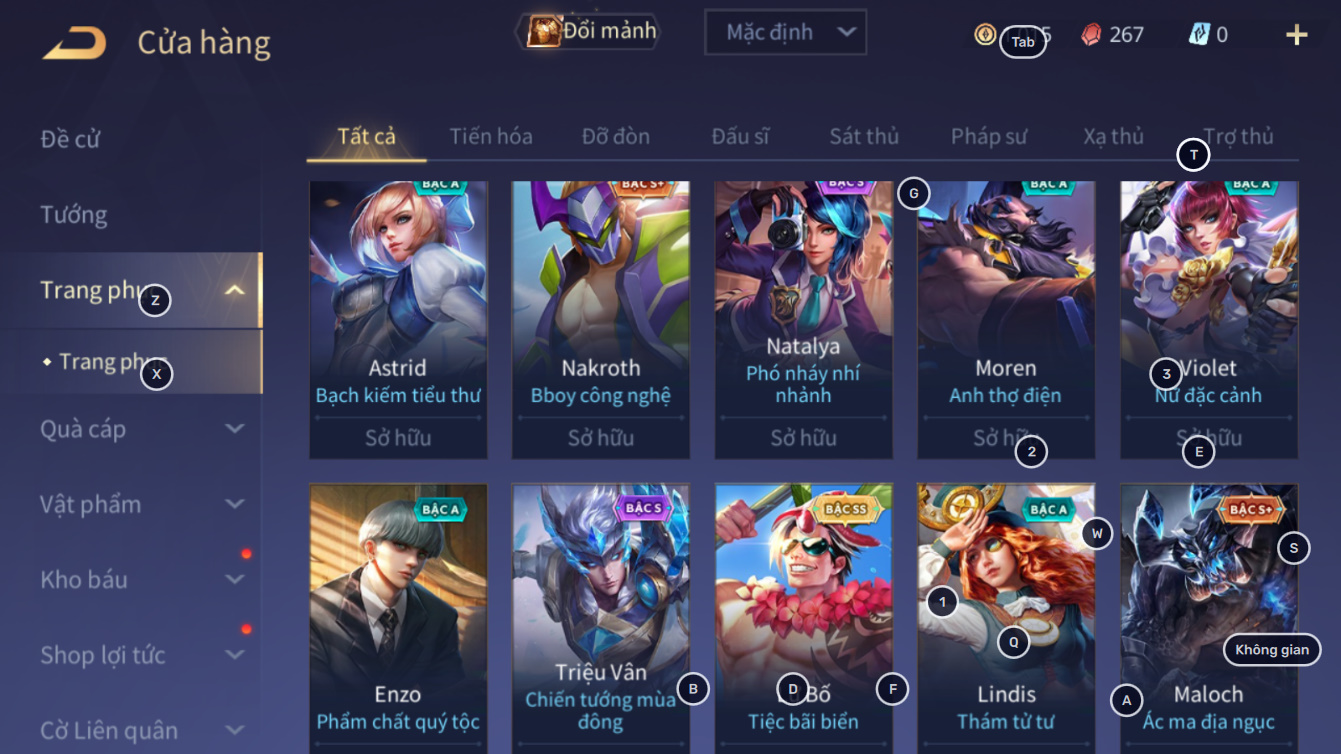Open Đề cử in the sidebar

click(70, 139)
